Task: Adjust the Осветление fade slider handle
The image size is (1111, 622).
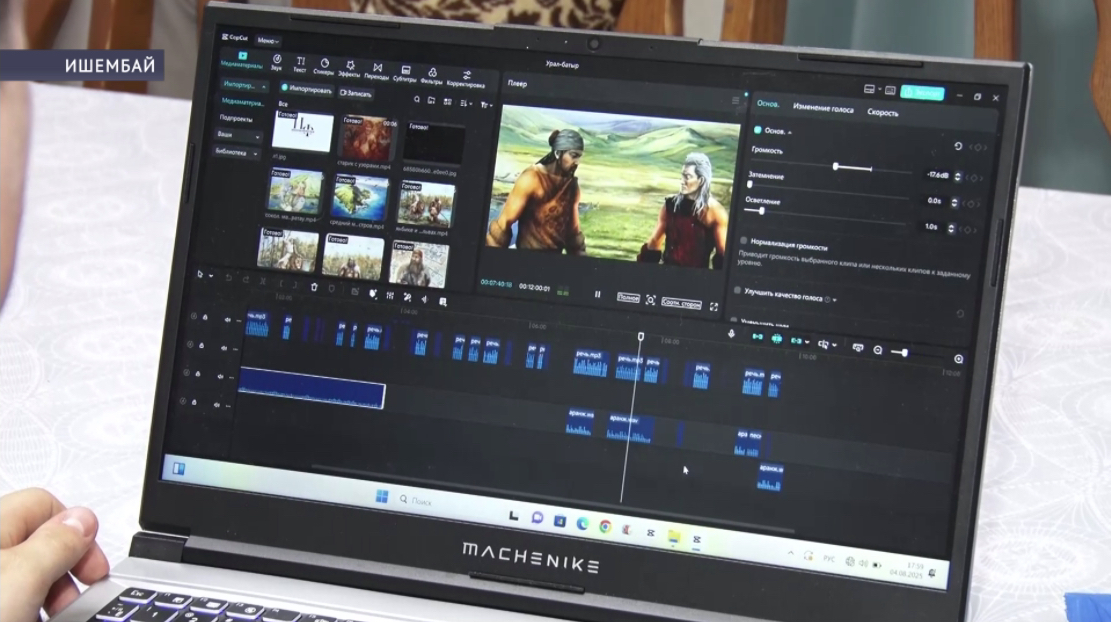Action: (762, 211)
